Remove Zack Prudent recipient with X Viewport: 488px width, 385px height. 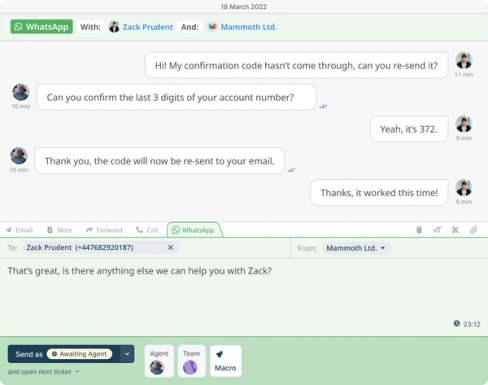tap(170, 247)
